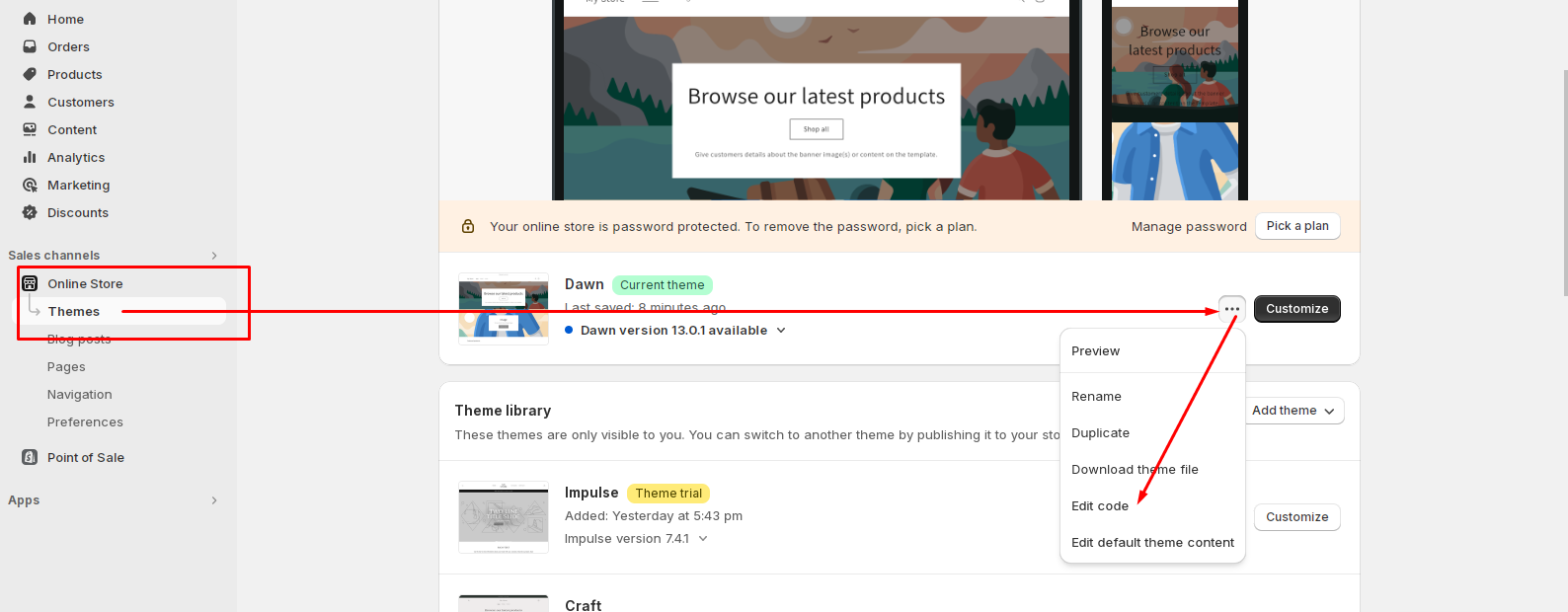Click the Dawn theme name
Screen dimensions: 1568x612
(585, 284)
